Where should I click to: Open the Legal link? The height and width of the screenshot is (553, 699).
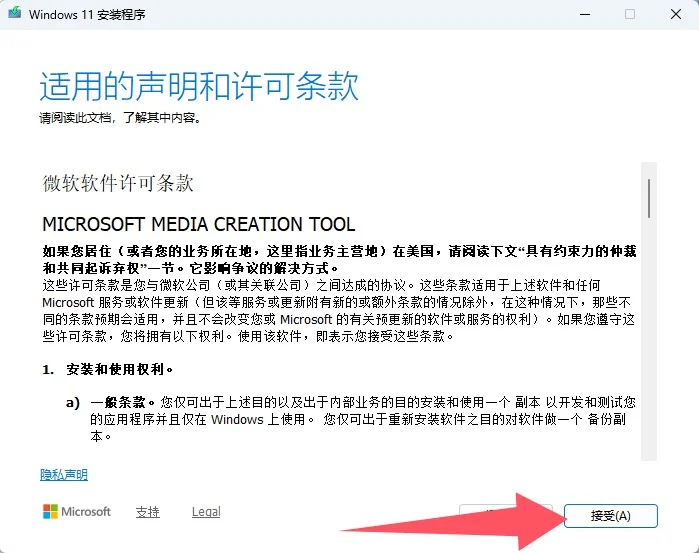pyautogui.click(x=206, y=512)
